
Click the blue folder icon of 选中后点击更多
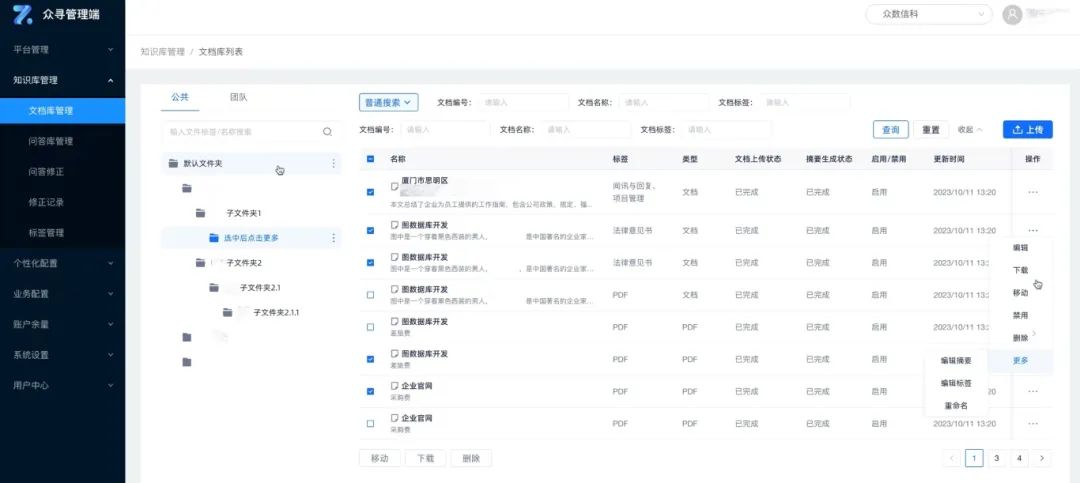point(214,238)
